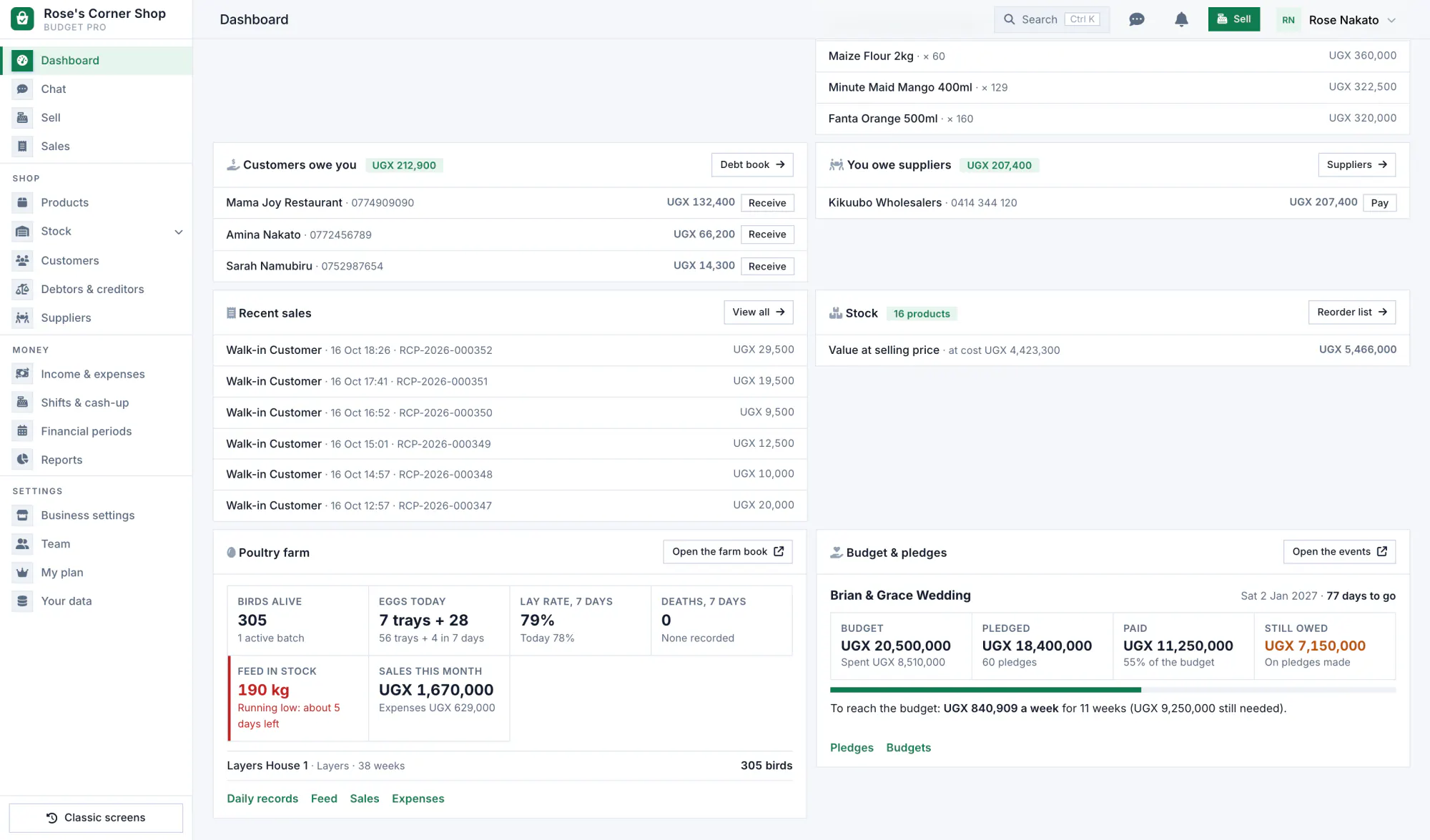This screenshot has height=840, width=1430.
Task: Open sale RCP-2026-000349 row
Action: point(510,444)
